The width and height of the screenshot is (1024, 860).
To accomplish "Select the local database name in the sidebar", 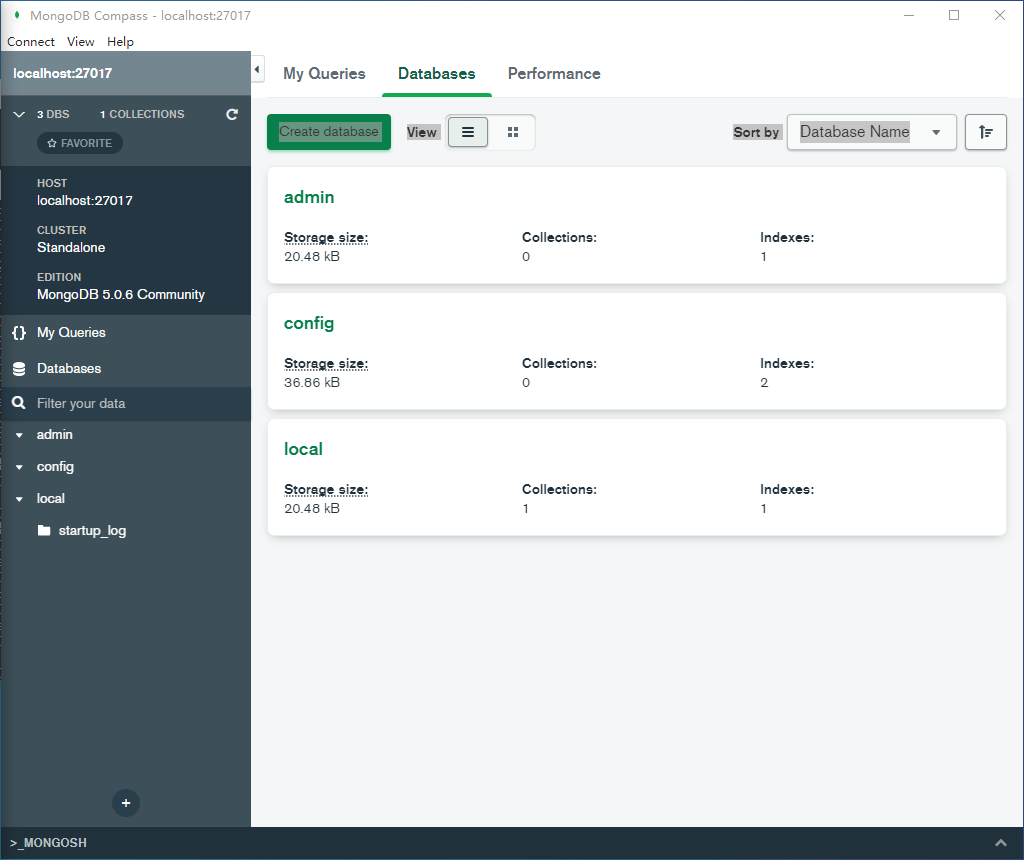I will 50,499.
